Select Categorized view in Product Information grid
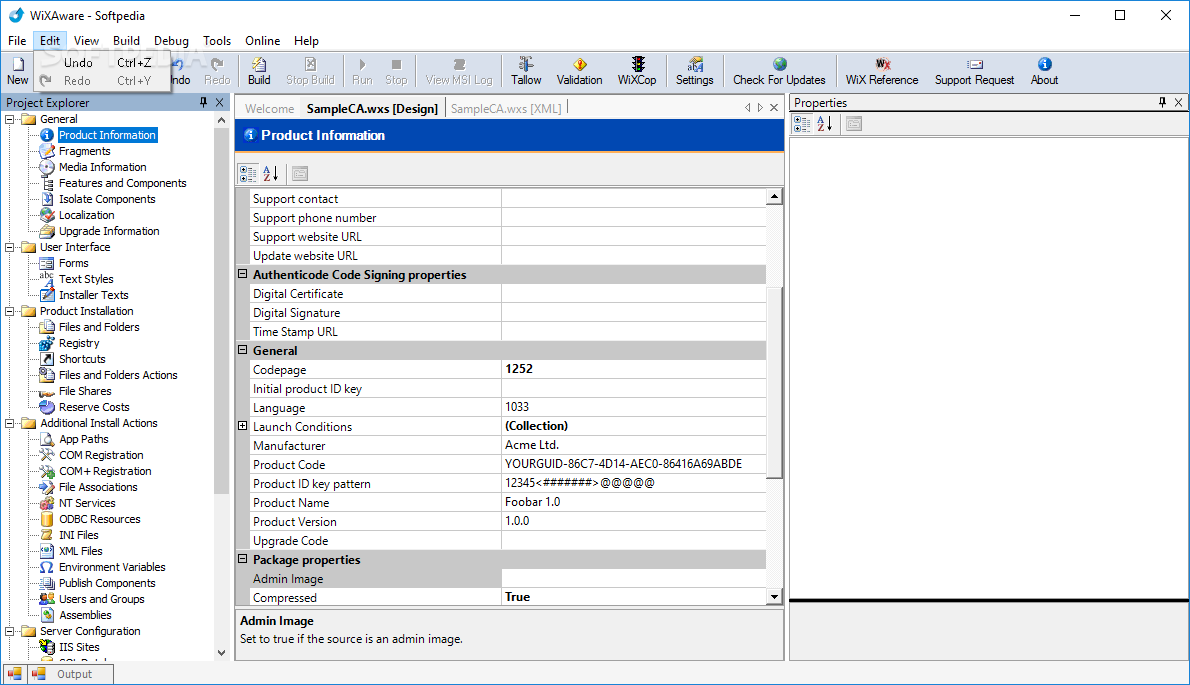The width and height of the screenshot is (1190, 685). point(248,174)
